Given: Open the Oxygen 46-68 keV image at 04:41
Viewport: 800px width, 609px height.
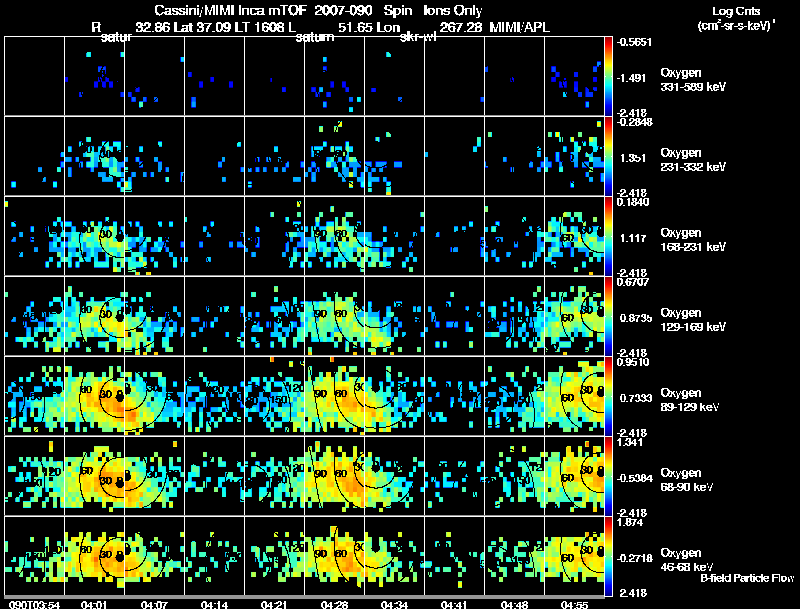Looking at the screenshot, I should (454, 556).
